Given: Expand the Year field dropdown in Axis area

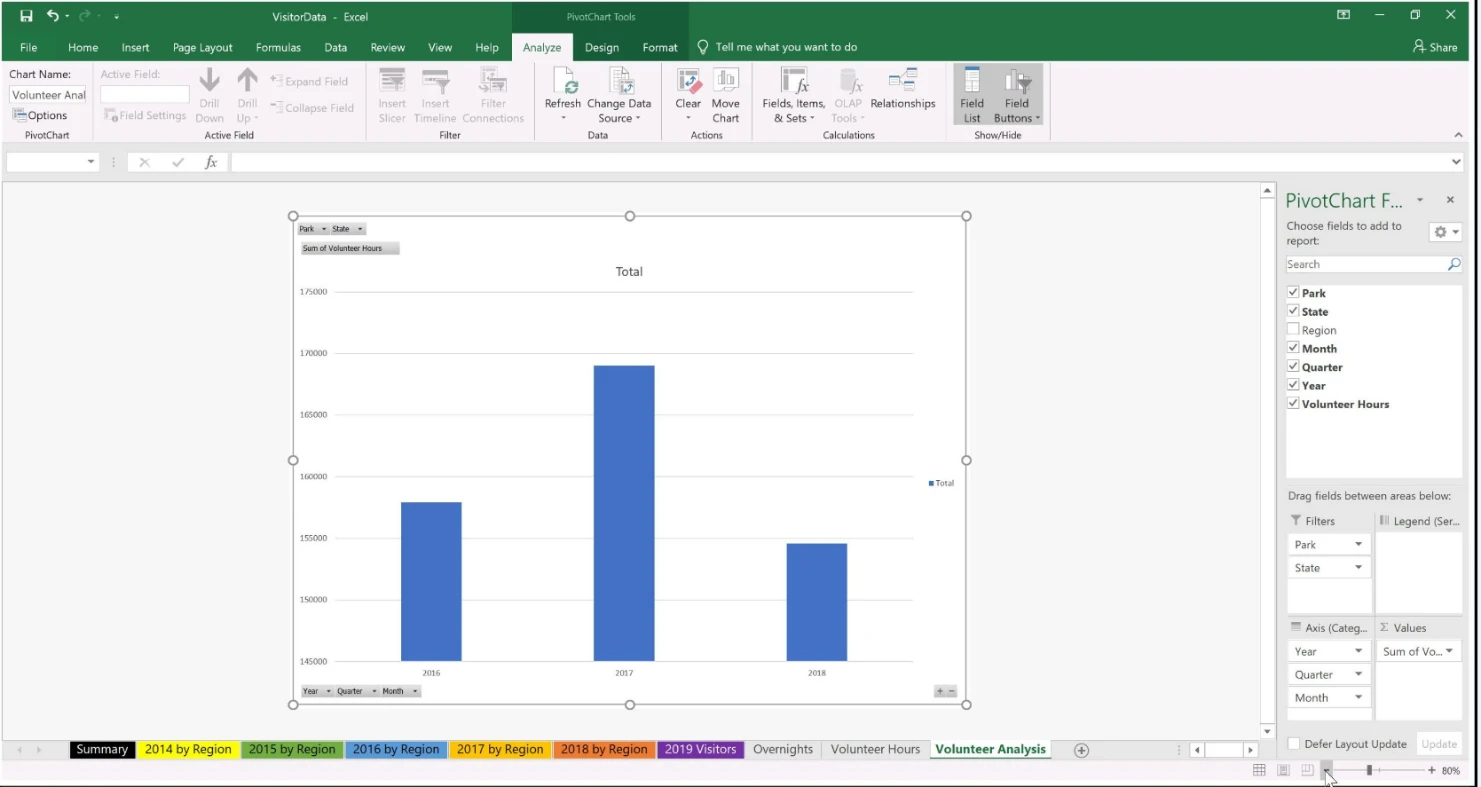Looking at the screenshot, I should tap(1358, 652).
